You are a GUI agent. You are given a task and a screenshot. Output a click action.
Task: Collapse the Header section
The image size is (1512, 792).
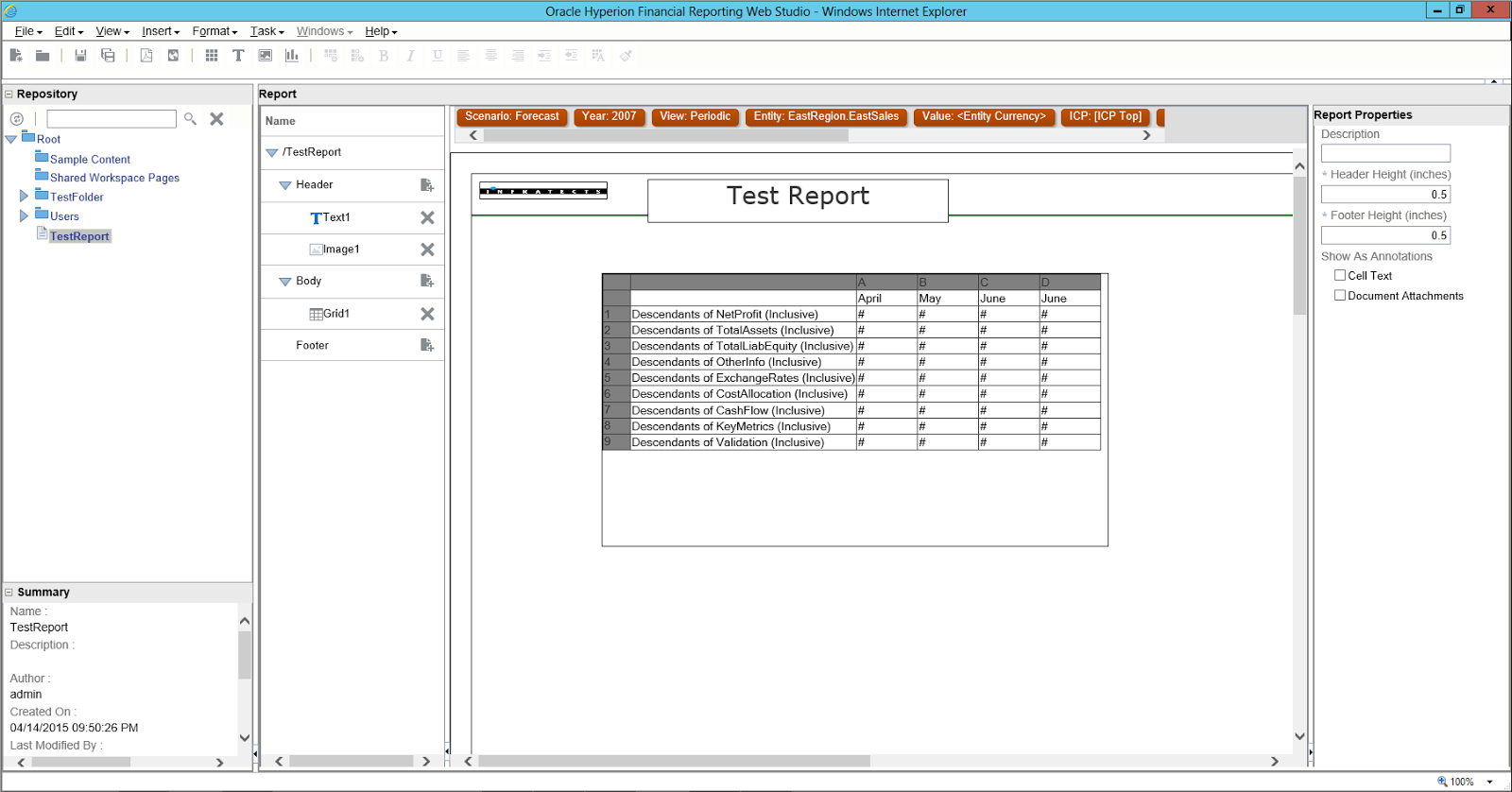coord(284,185)
